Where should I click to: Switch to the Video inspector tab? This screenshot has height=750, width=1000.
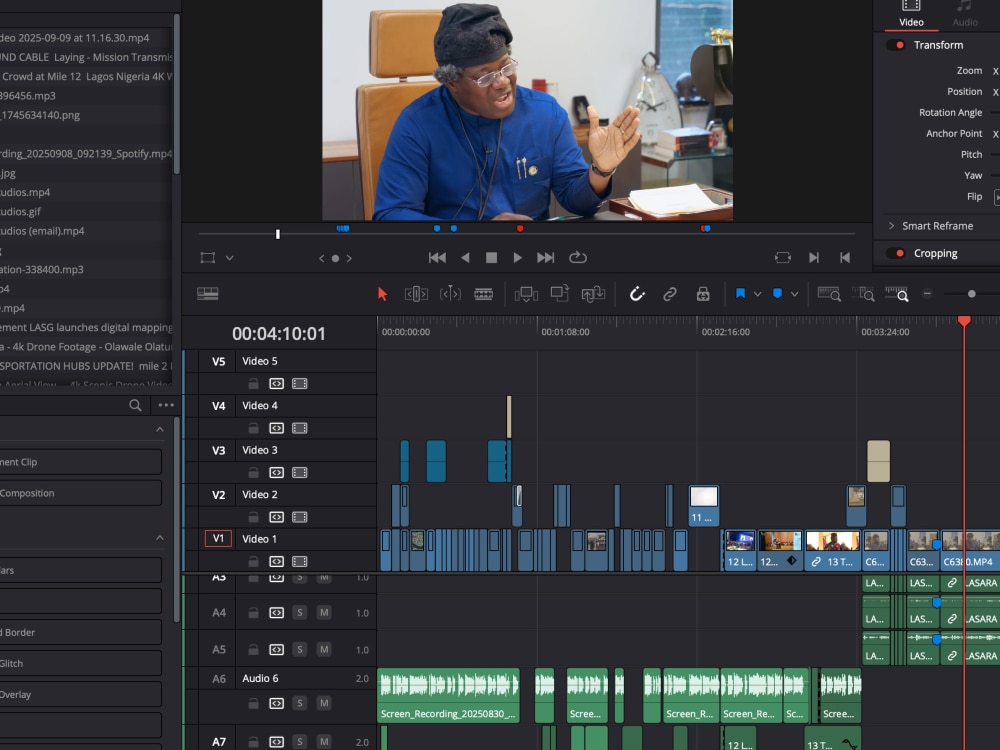[911, 15]
